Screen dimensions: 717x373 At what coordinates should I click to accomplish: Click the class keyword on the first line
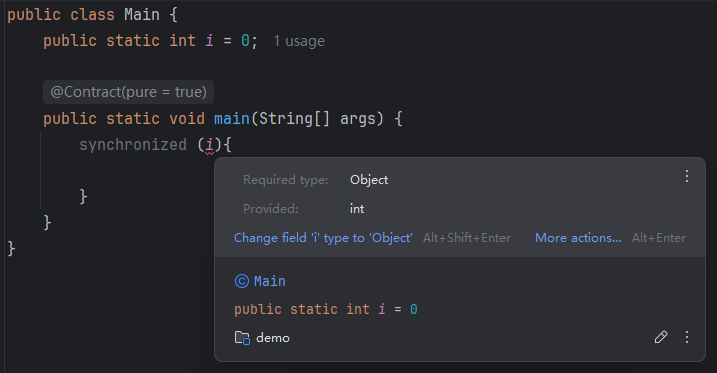pos(92,15)
